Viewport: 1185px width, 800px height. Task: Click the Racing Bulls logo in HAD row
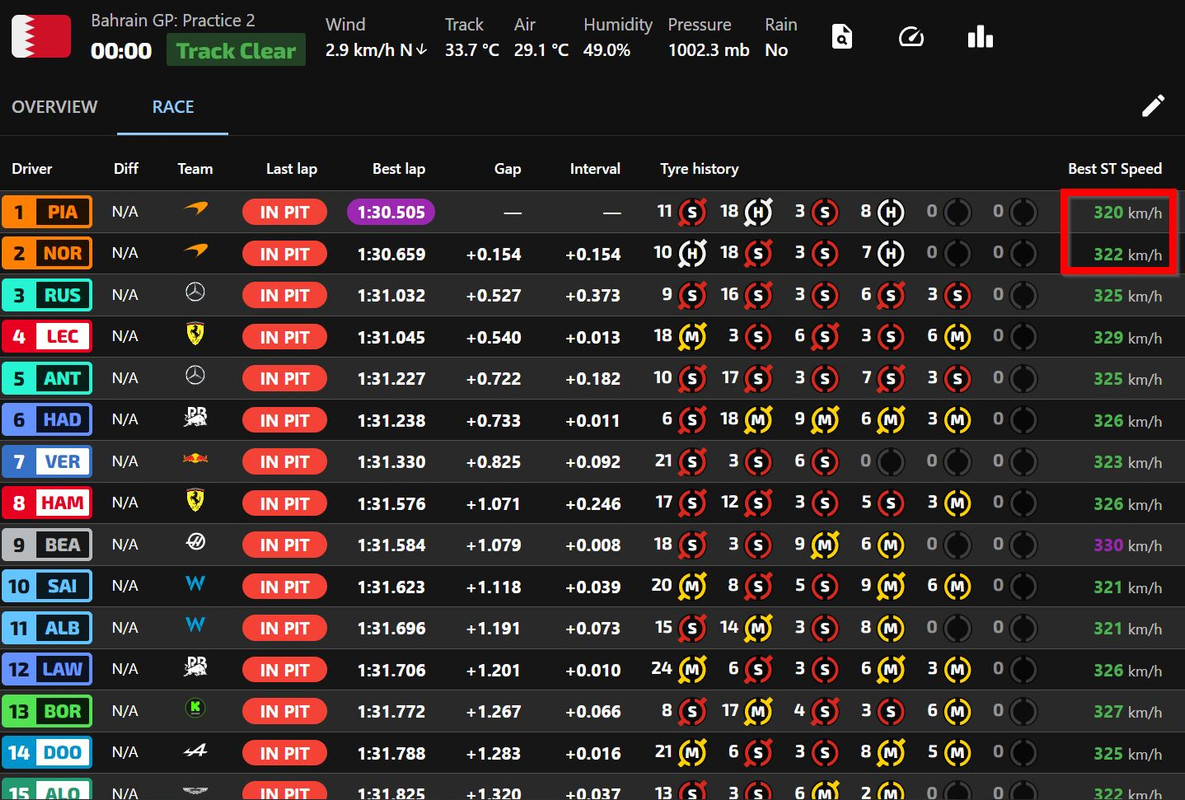click(195, 416)
